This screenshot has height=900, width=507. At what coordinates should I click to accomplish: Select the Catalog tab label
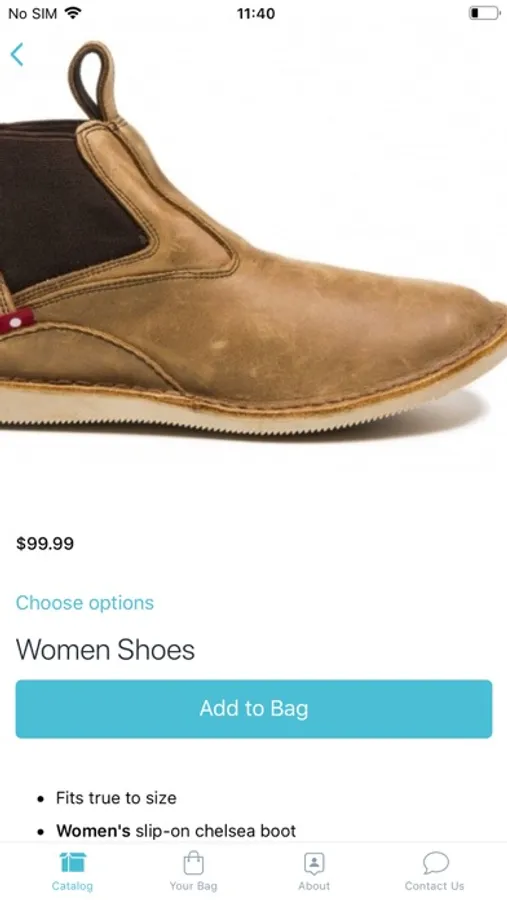pyautogui.click(x=72, y=886)
